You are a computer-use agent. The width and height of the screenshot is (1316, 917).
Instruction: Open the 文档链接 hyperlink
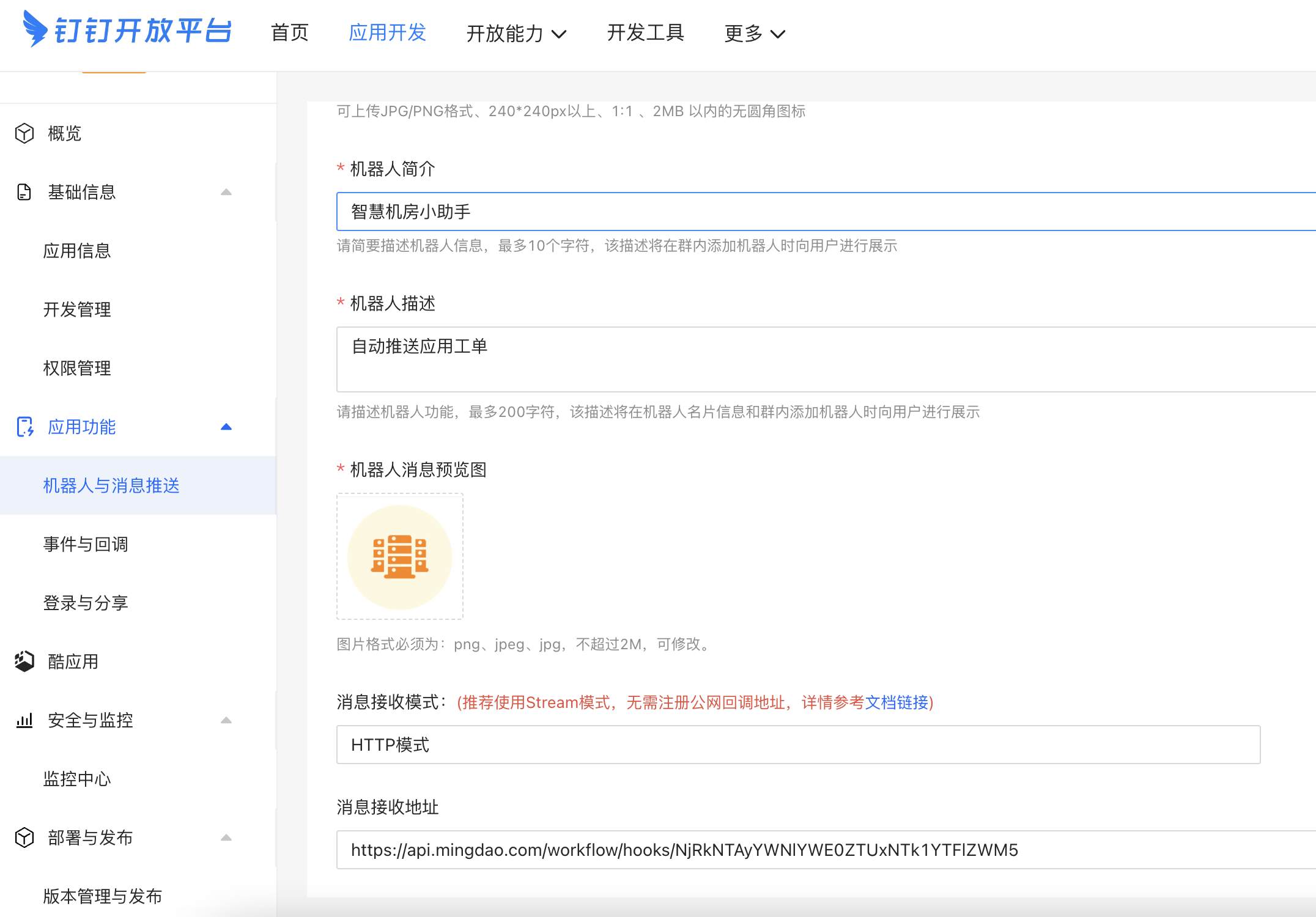896,702
